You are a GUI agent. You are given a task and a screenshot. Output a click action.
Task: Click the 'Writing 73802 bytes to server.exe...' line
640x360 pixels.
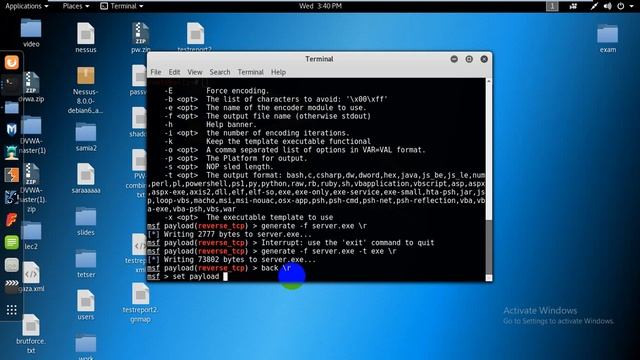coord(231,260)
